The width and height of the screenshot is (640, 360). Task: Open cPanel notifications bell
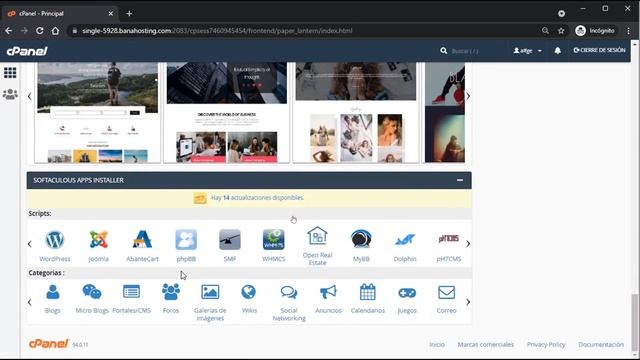point(558,51)
